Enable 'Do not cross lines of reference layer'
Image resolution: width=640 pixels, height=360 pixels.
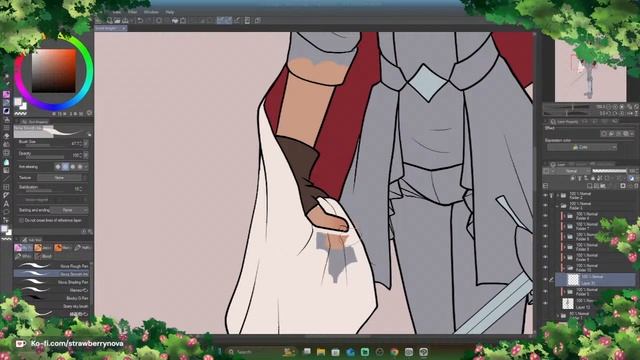coord(21,220)
